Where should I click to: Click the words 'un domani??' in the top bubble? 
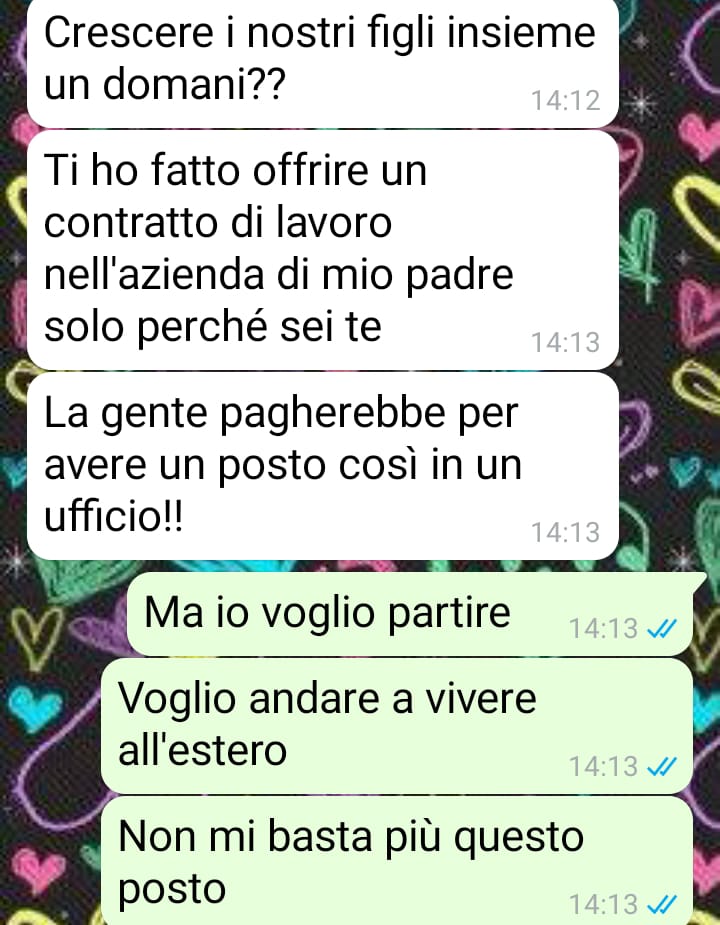pos(165,84)
